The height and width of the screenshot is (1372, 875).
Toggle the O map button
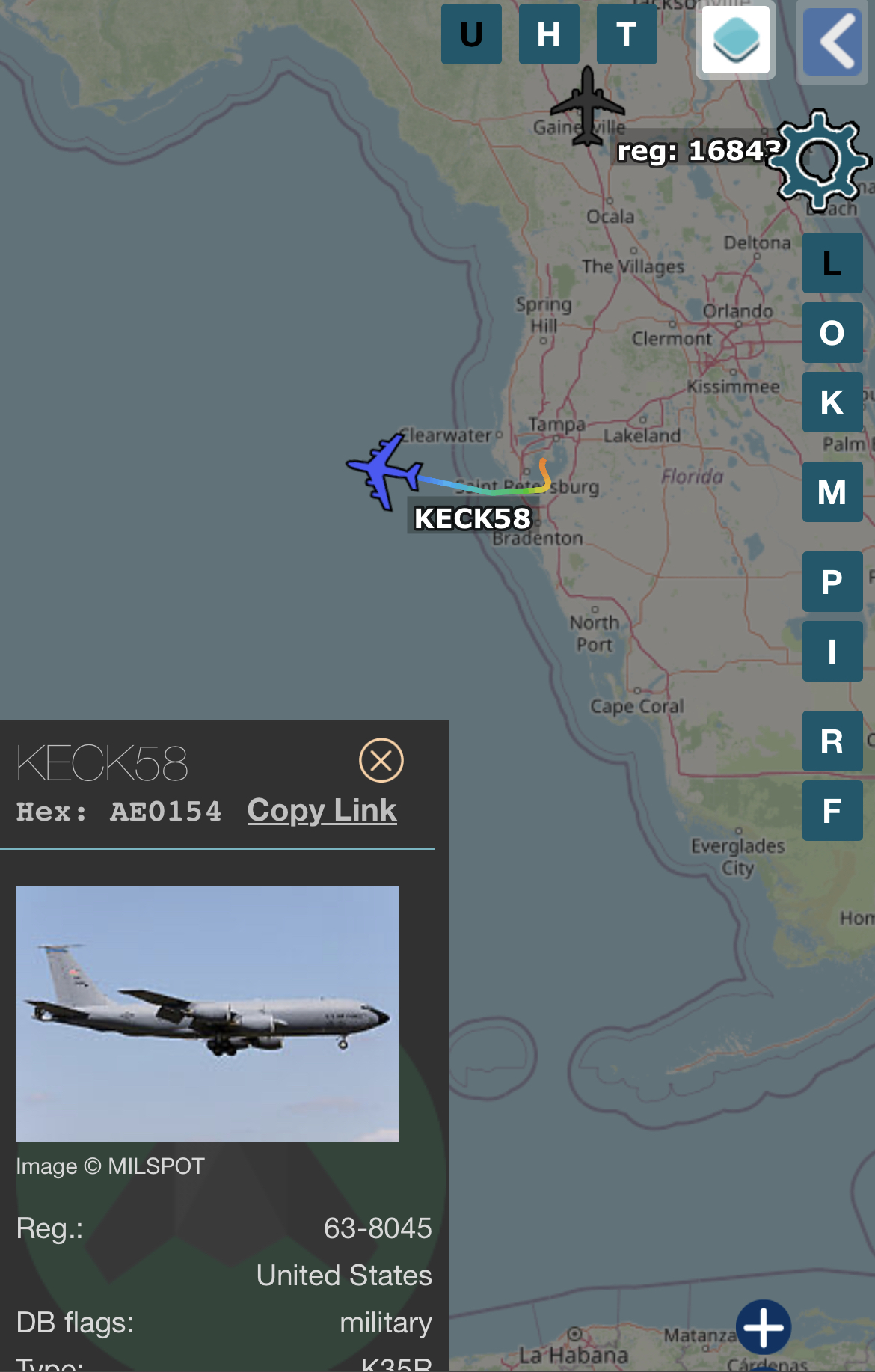pos(832,332)
